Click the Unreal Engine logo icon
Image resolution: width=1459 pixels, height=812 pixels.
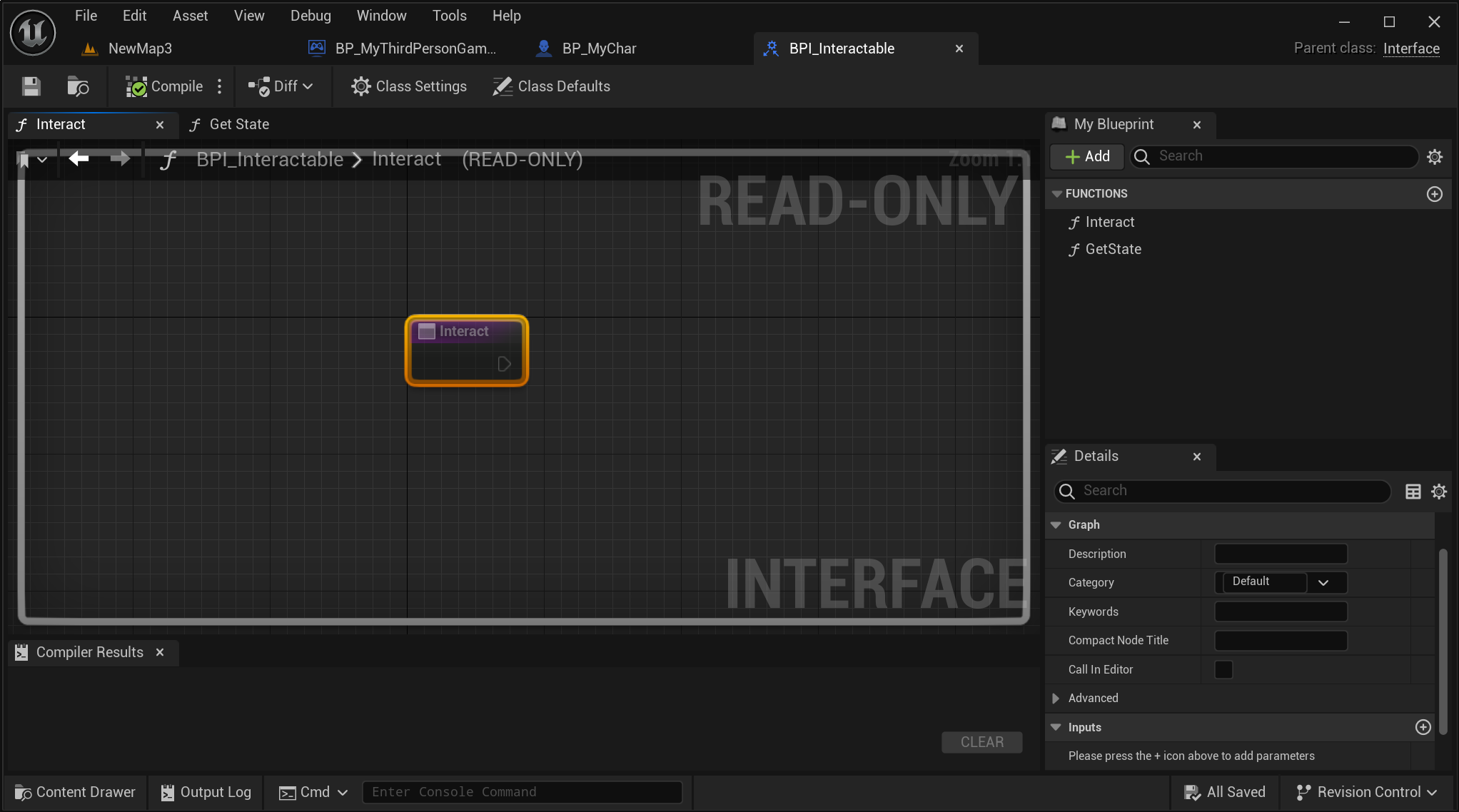33,33
